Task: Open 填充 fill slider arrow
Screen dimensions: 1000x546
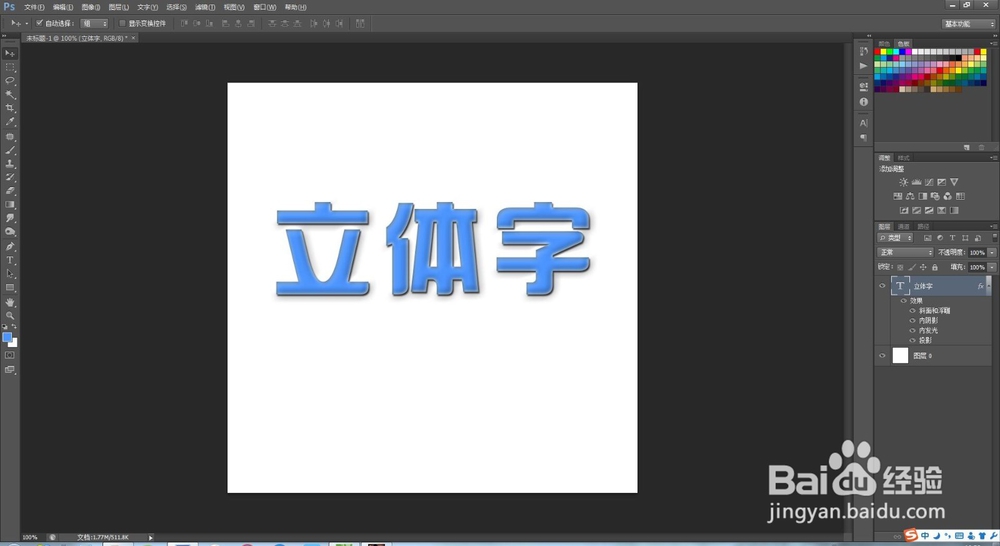Action: (x=992, y=267)
